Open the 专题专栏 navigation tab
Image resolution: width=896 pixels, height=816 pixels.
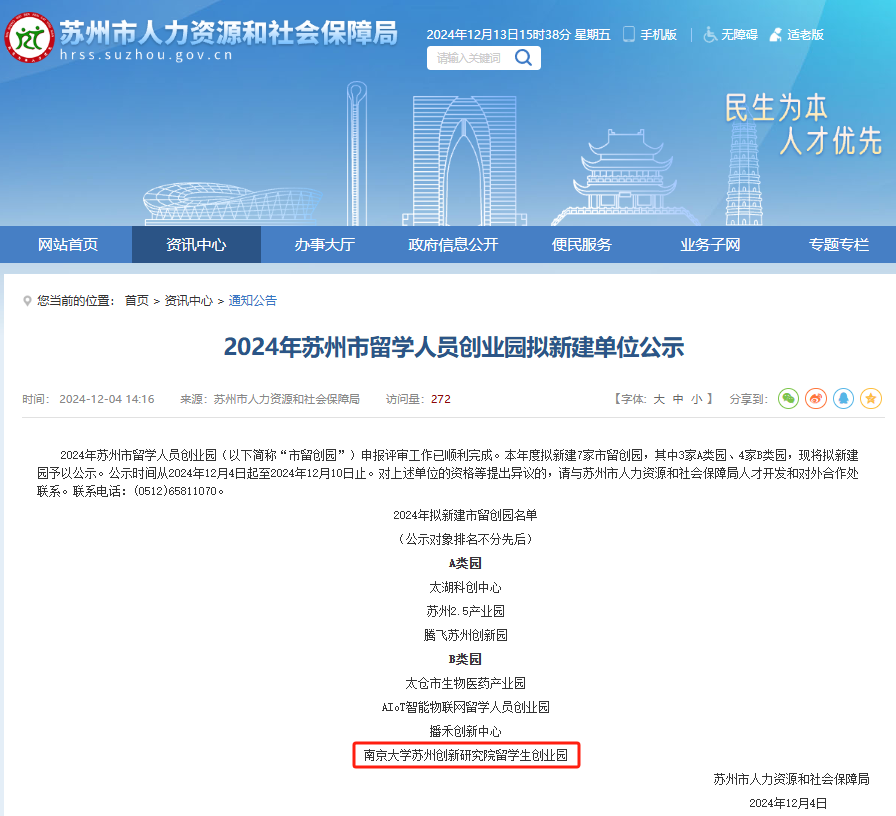point(839,245)
